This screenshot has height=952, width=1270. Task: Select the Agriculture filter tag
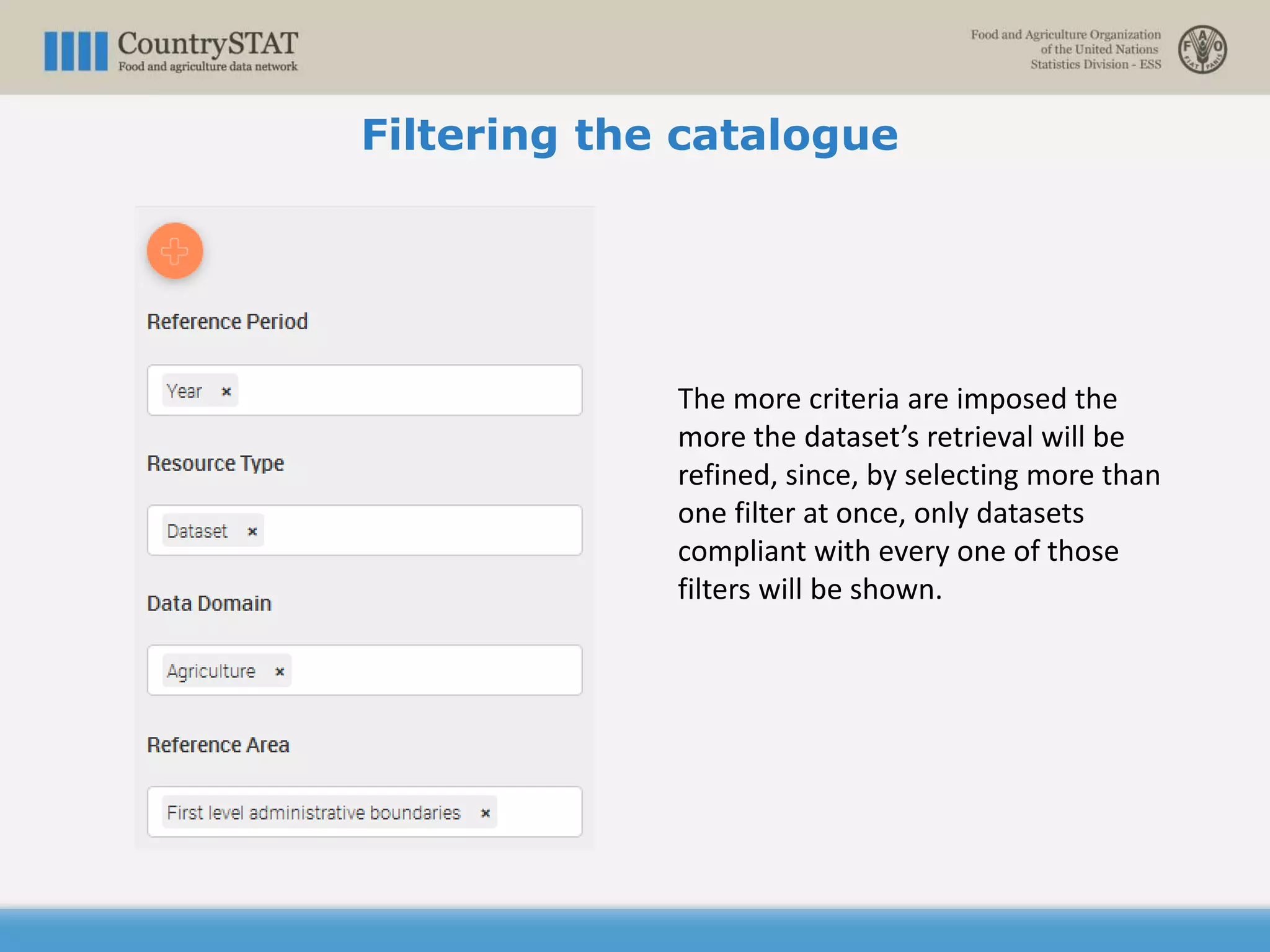point(211,671)
